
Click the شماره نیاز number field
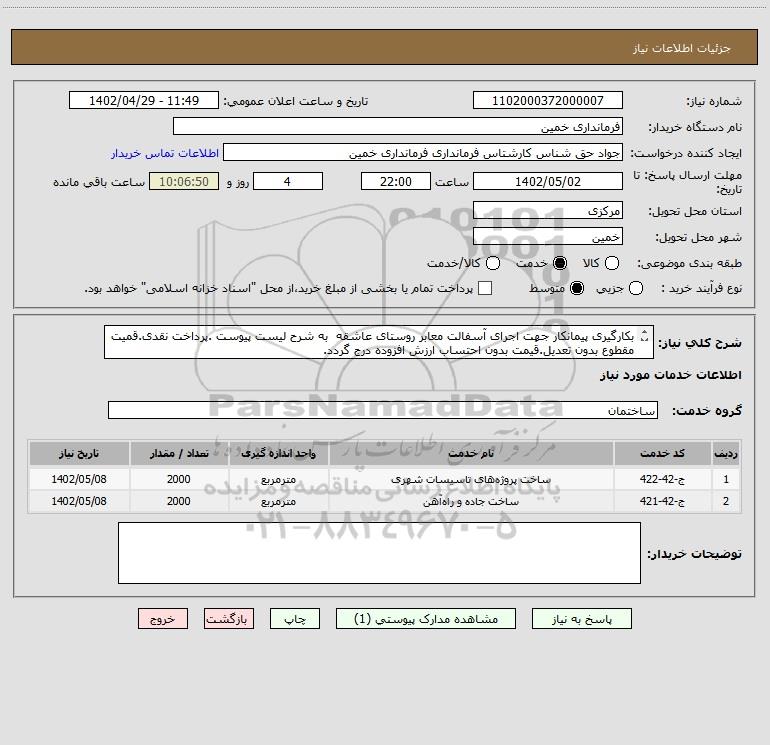tap(548, 100)
